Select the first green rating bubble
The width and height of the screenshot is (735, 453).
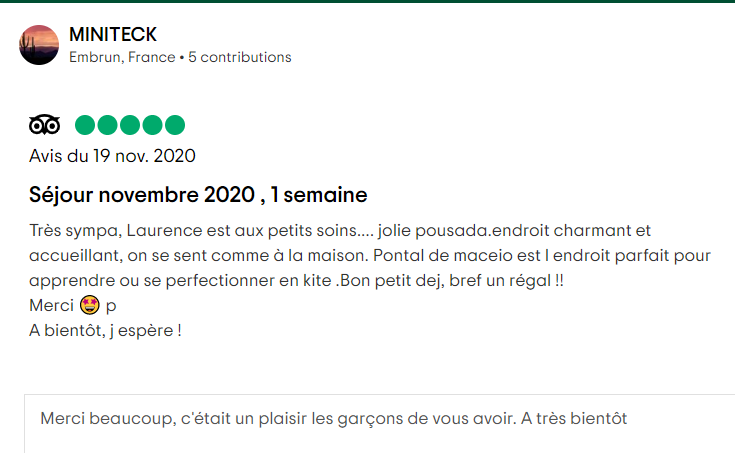[85, 125]
